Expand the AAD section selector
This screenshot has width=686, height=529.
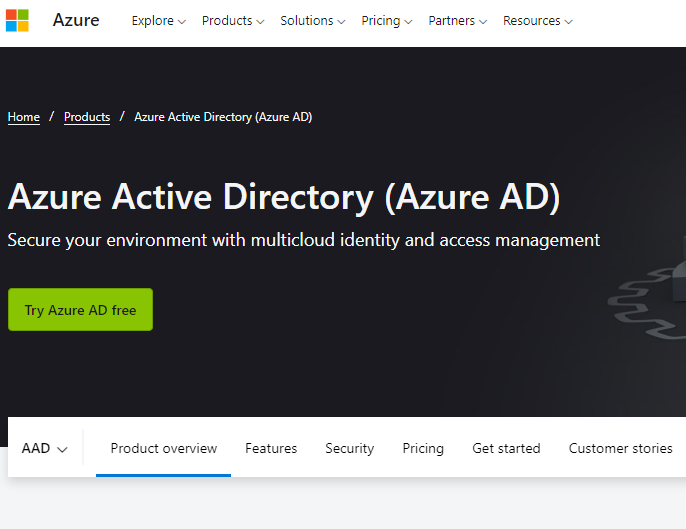(45, 449)
